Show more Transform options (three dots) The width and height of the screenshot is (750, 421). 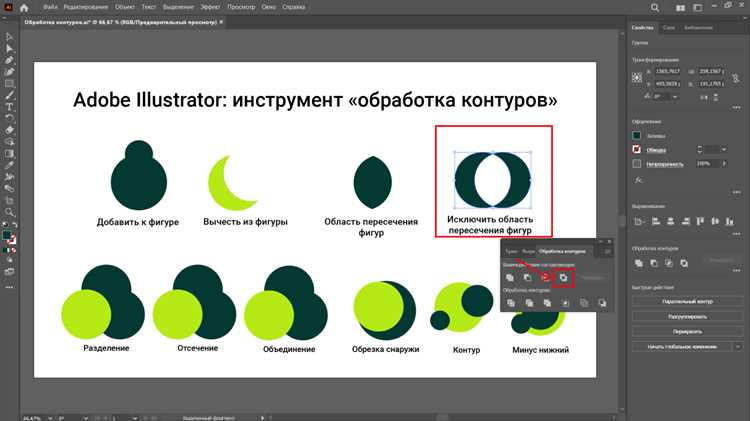[737, 108]
